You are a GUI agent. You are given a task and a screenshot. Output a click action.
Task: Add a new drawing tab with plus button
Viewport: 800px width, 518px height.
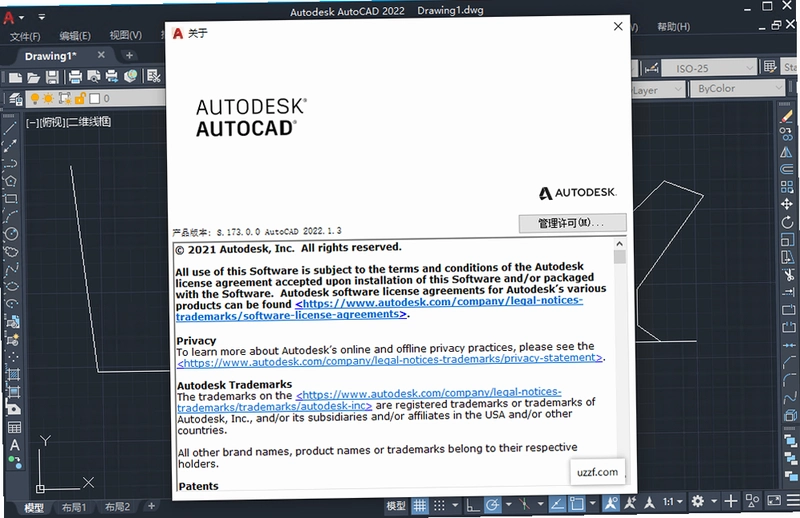pyautogui.click(x=129, y=55)
